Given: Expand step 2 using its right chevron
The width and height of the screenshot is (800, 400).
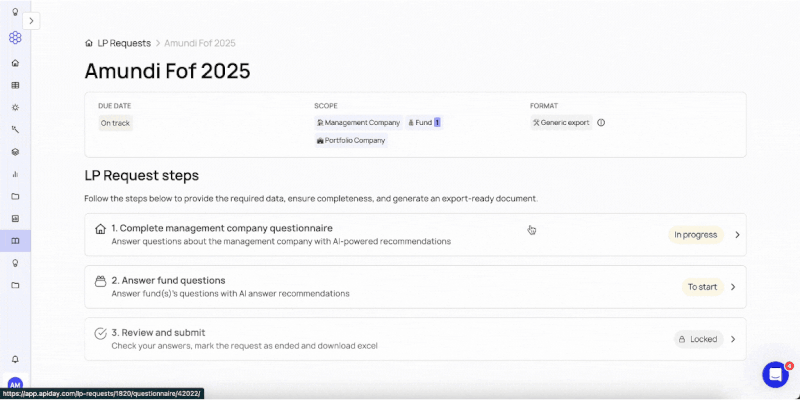Looking at the screenshot, I should coord(733,287).
